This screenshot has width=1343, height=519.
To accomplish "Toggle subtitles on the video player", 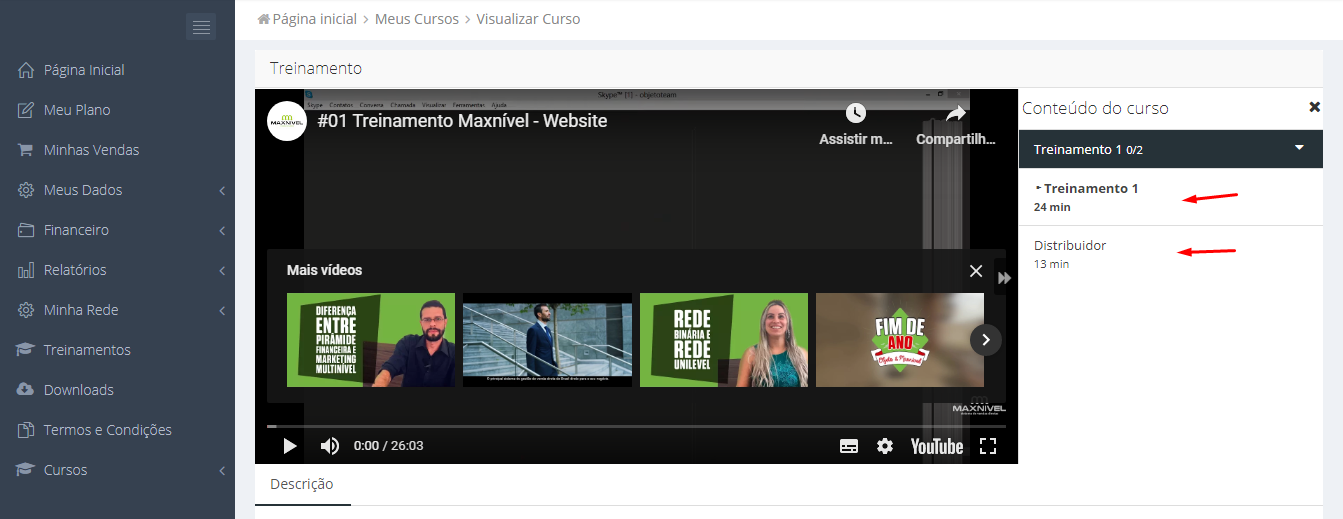I will [849, 446].
